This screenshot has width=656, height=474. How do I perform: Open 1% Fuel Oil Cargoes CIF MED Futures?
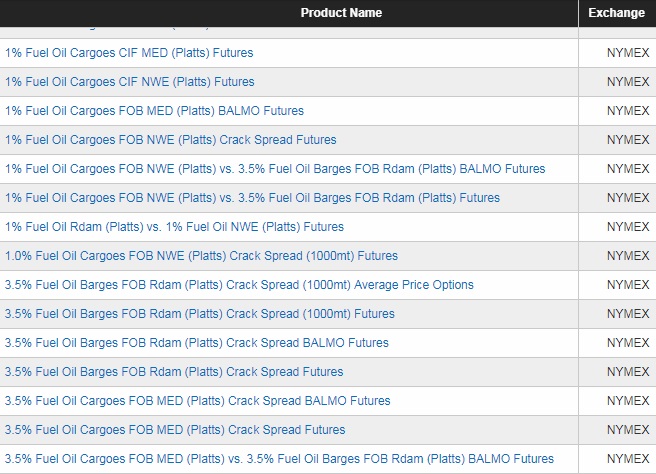129,53
